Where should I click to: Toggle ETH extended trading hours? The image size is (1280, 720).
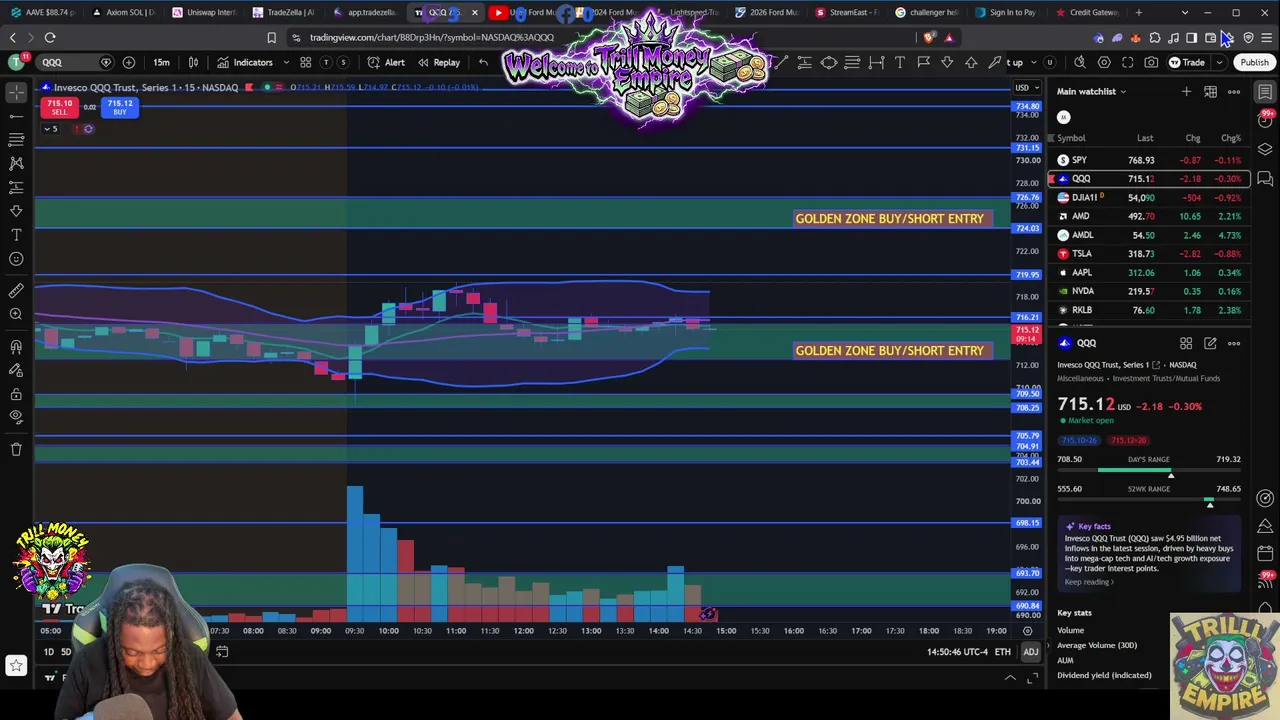1002,652
